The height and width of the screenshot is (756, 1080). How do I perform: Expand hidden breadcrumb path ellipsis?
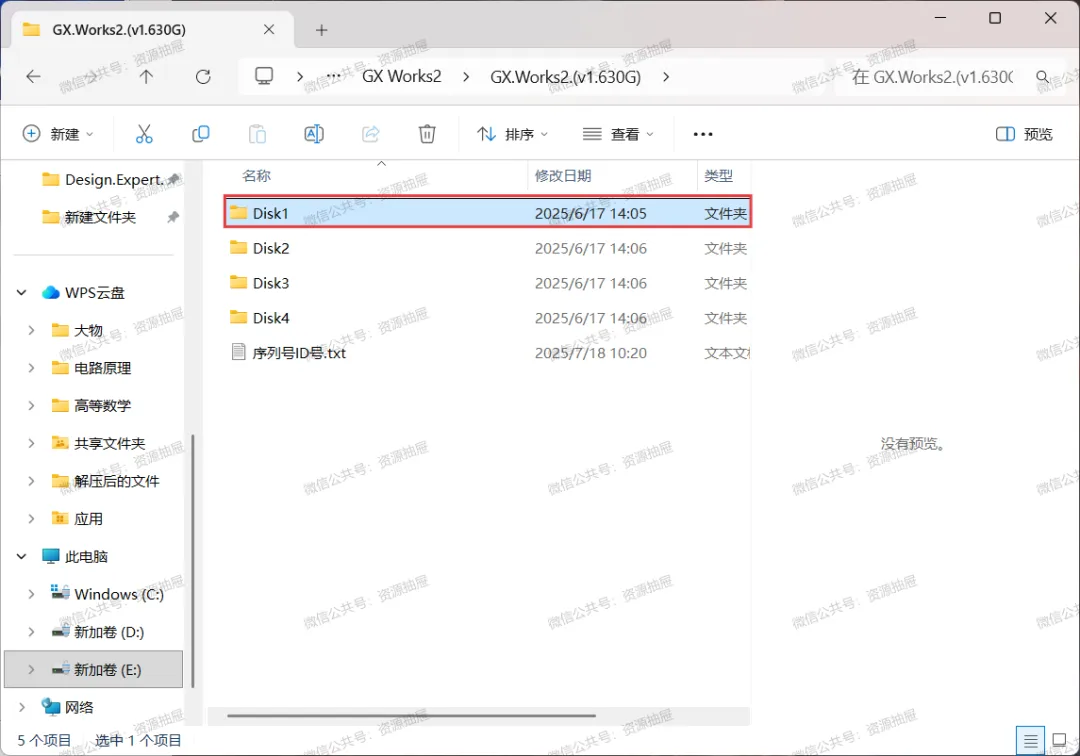[333, 76]
